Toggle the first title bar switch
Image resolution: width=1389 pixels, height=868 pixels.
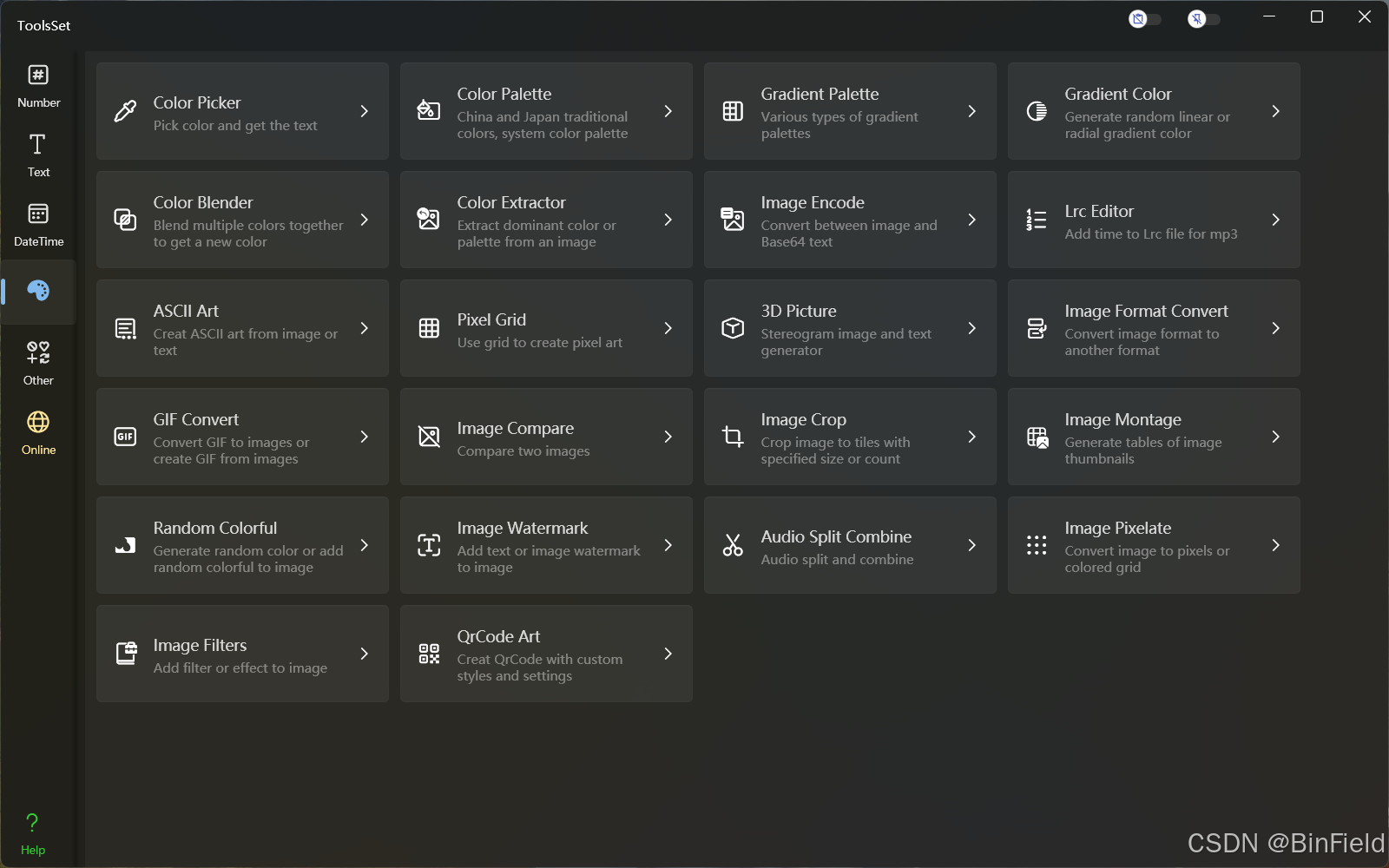tap(1145, 19)
